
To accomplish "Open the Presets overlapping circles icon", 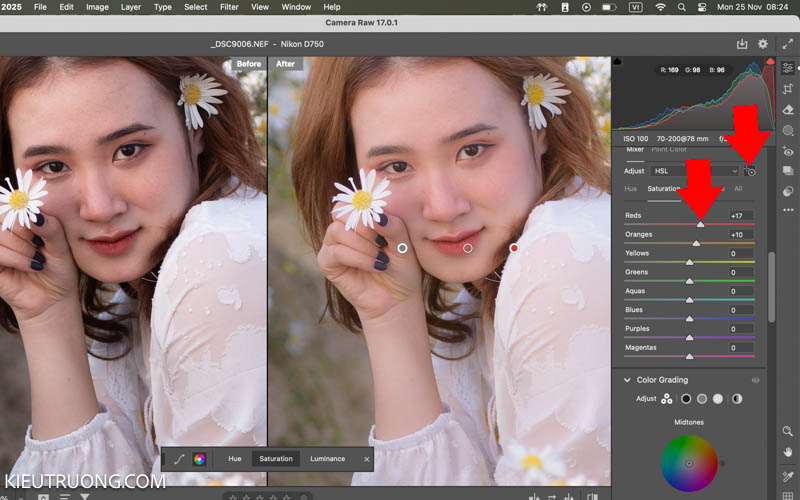I will [788, 191].
